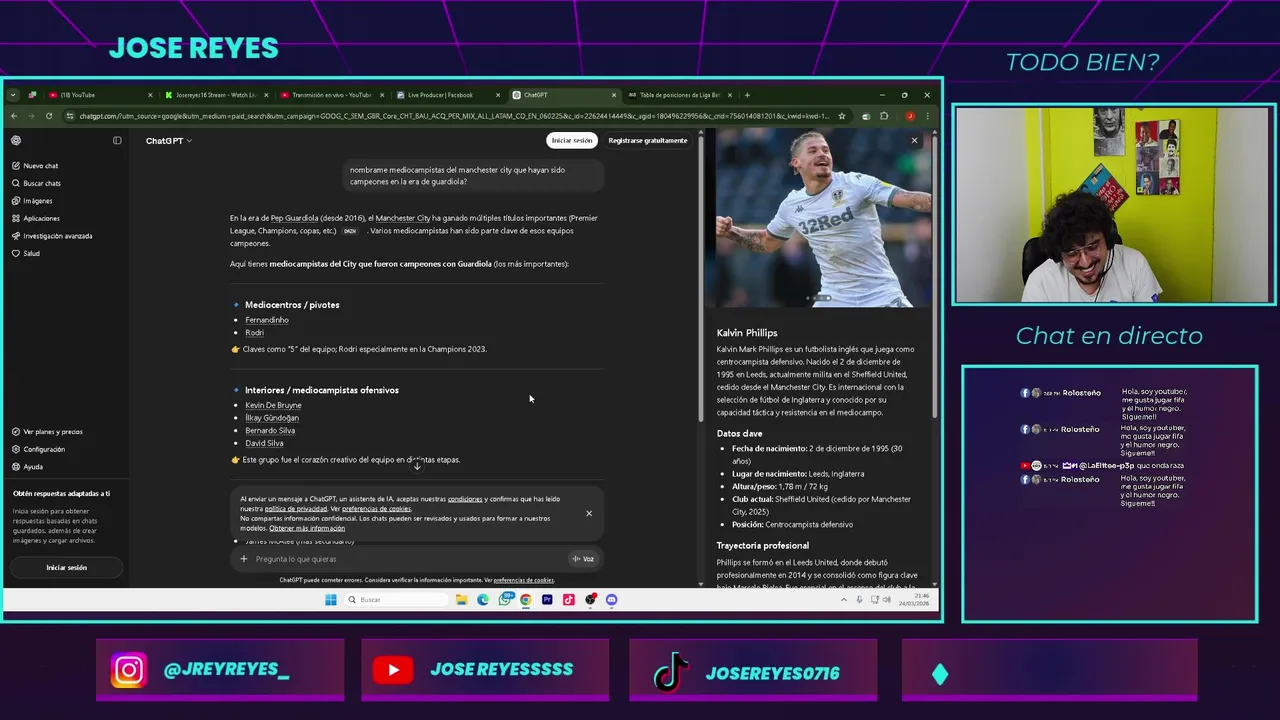Open Premiere Pro from the taskbar
The height and width of the screenshot is (720, 1280).
pyautogui.click(x=547, y=600)
